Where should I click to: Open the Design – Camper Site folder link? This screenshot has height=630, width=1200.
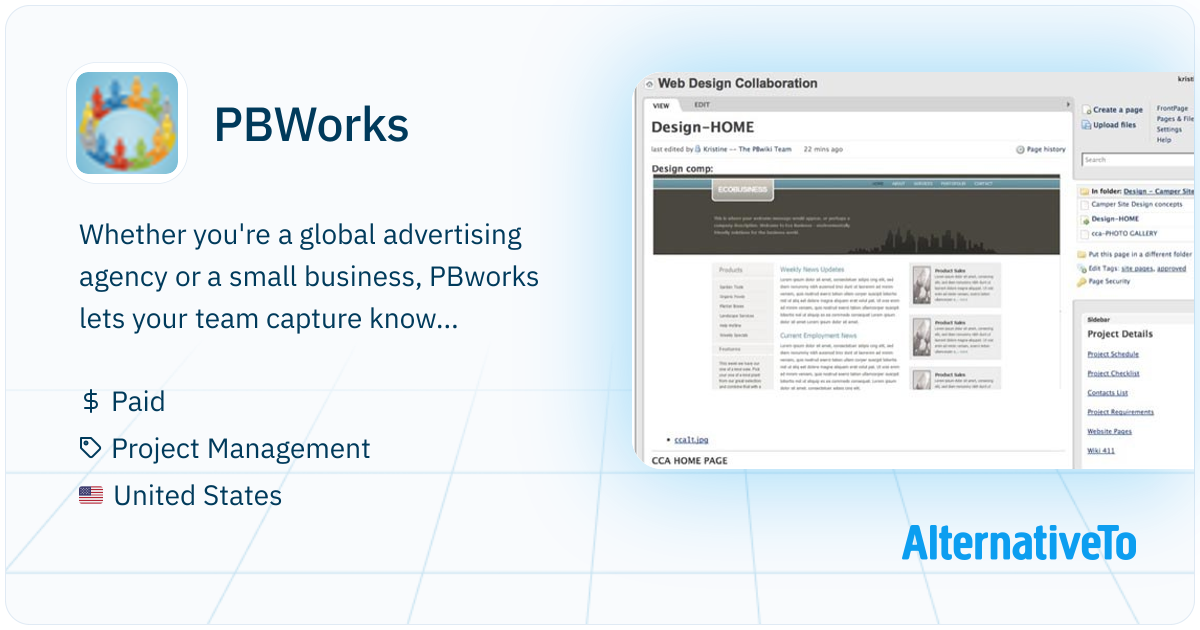point(1159,191)
